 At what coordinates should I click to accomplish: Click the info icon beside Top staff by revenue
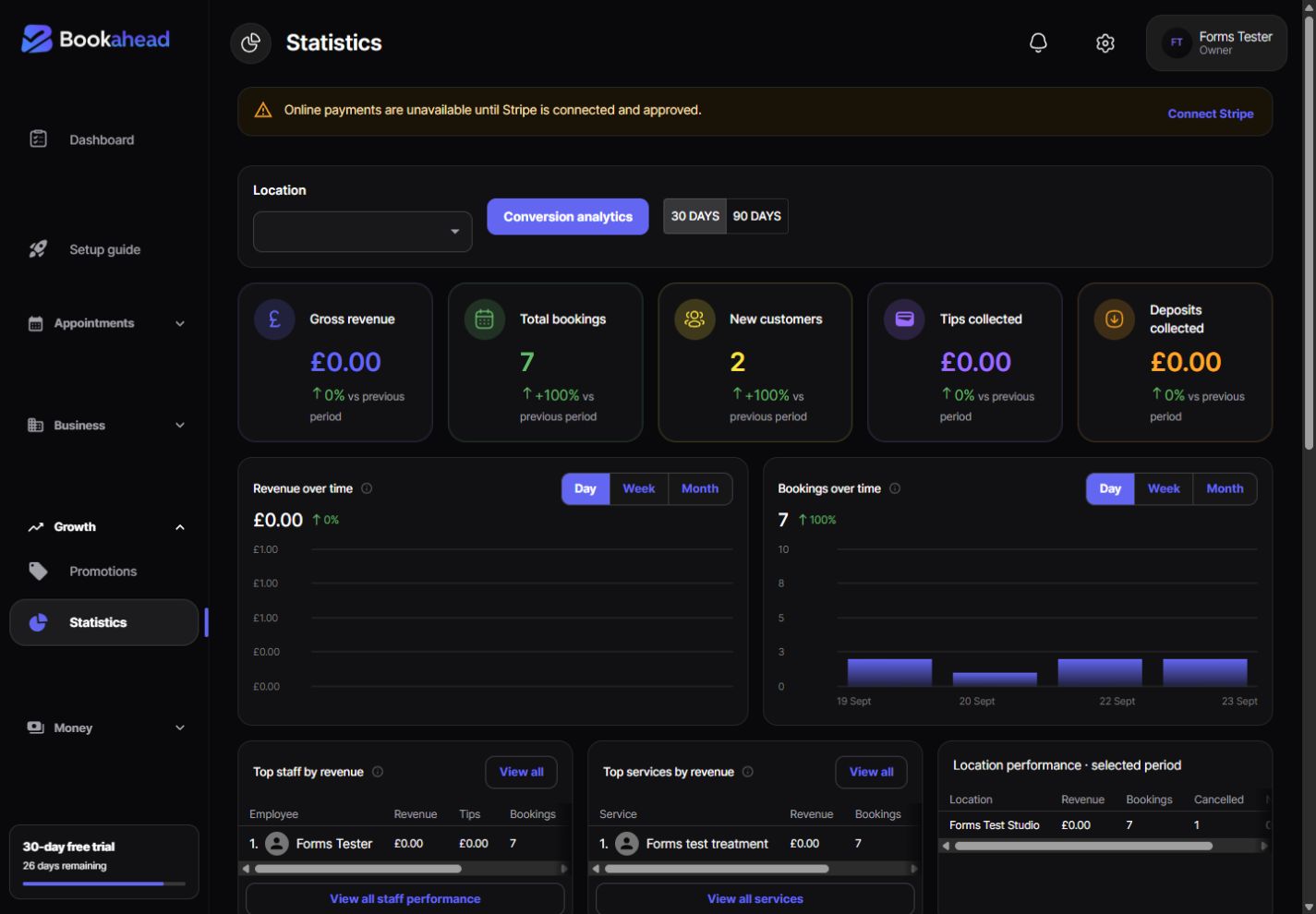coord(378,772)
